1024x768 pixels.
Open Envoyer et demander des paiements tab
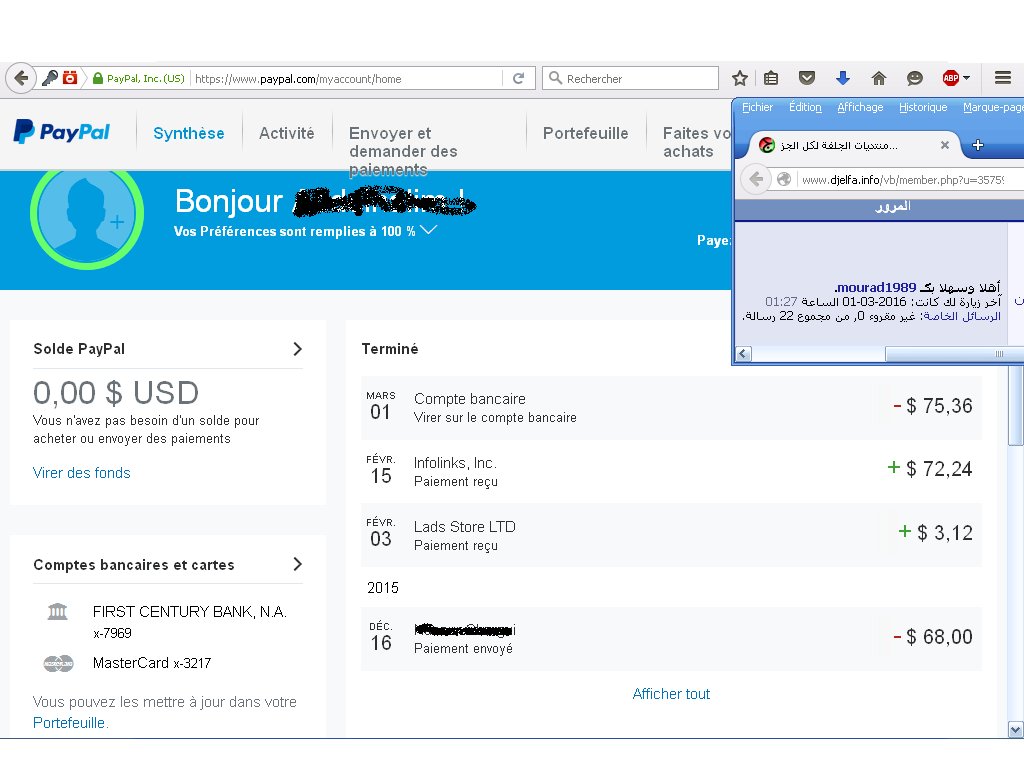tap(403, 151)
